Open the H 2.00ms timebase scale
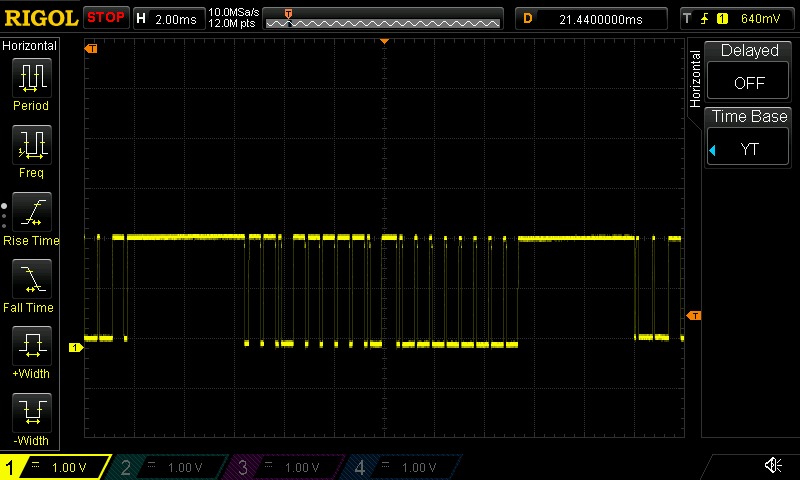This screenshot has width=800, height=480. pyautogui.click(x=166, y=18)
